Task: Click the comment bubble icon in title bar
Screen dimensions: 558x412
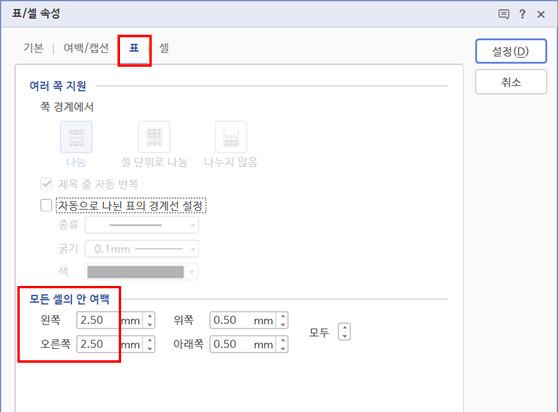Action: 504,14
